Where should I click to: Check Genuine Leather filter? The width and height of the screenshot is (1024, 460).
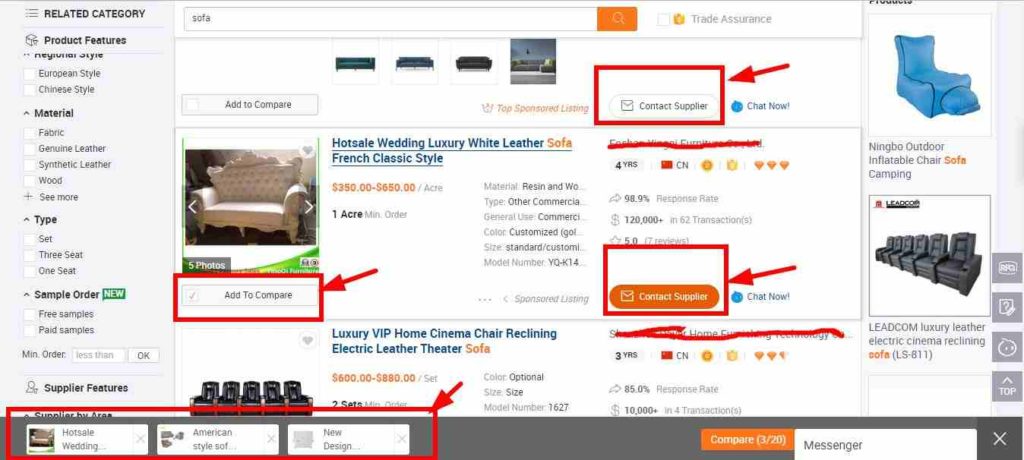(x=29, y=149)
